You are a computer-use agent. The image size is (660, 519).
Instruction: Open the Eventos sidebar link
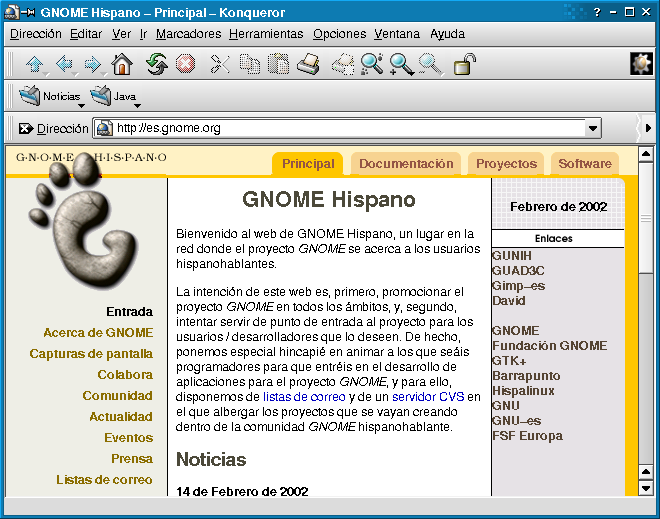pyautogui.click(x=128, y=438)
